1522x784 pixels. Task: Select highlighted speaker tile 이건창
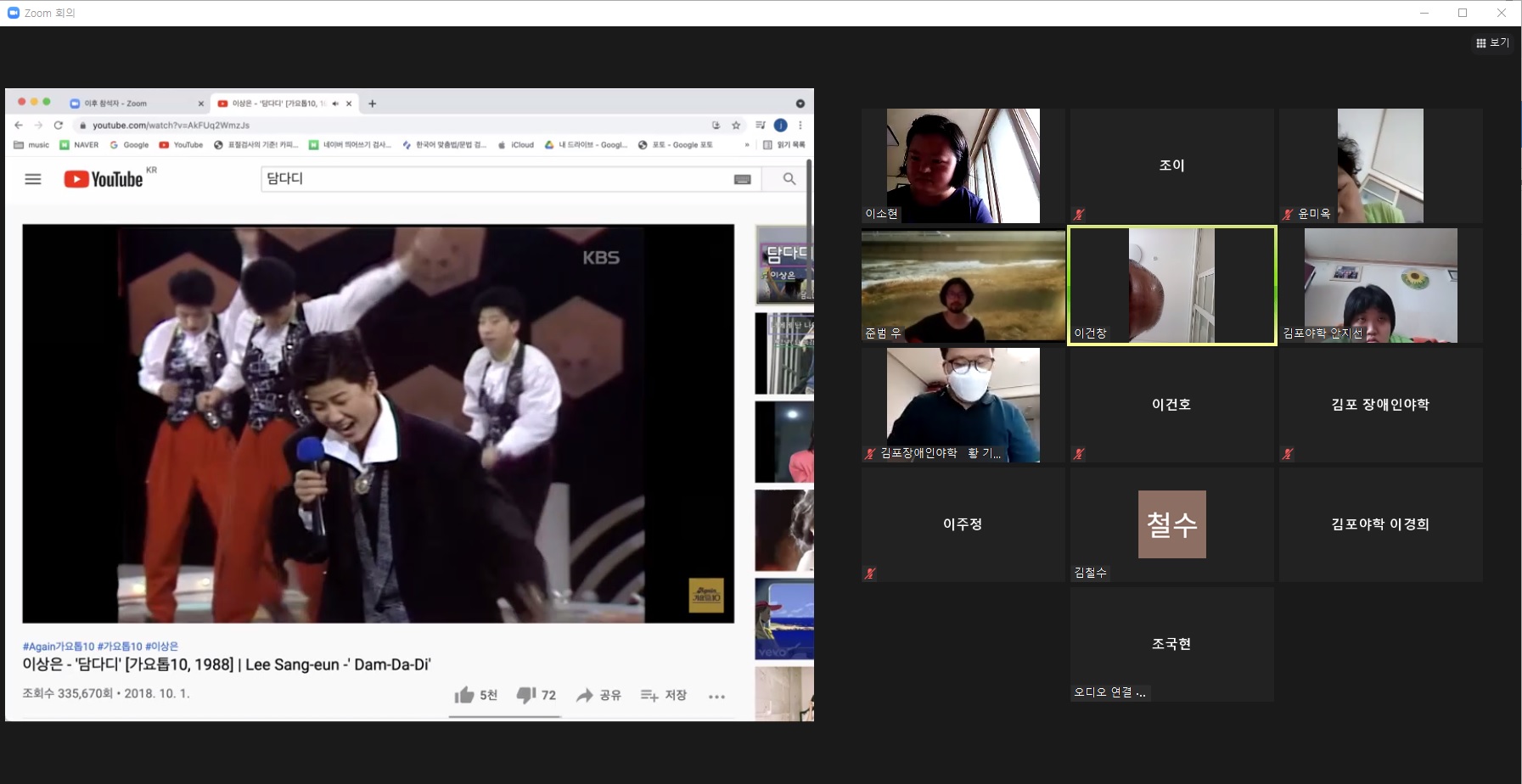1171,285
